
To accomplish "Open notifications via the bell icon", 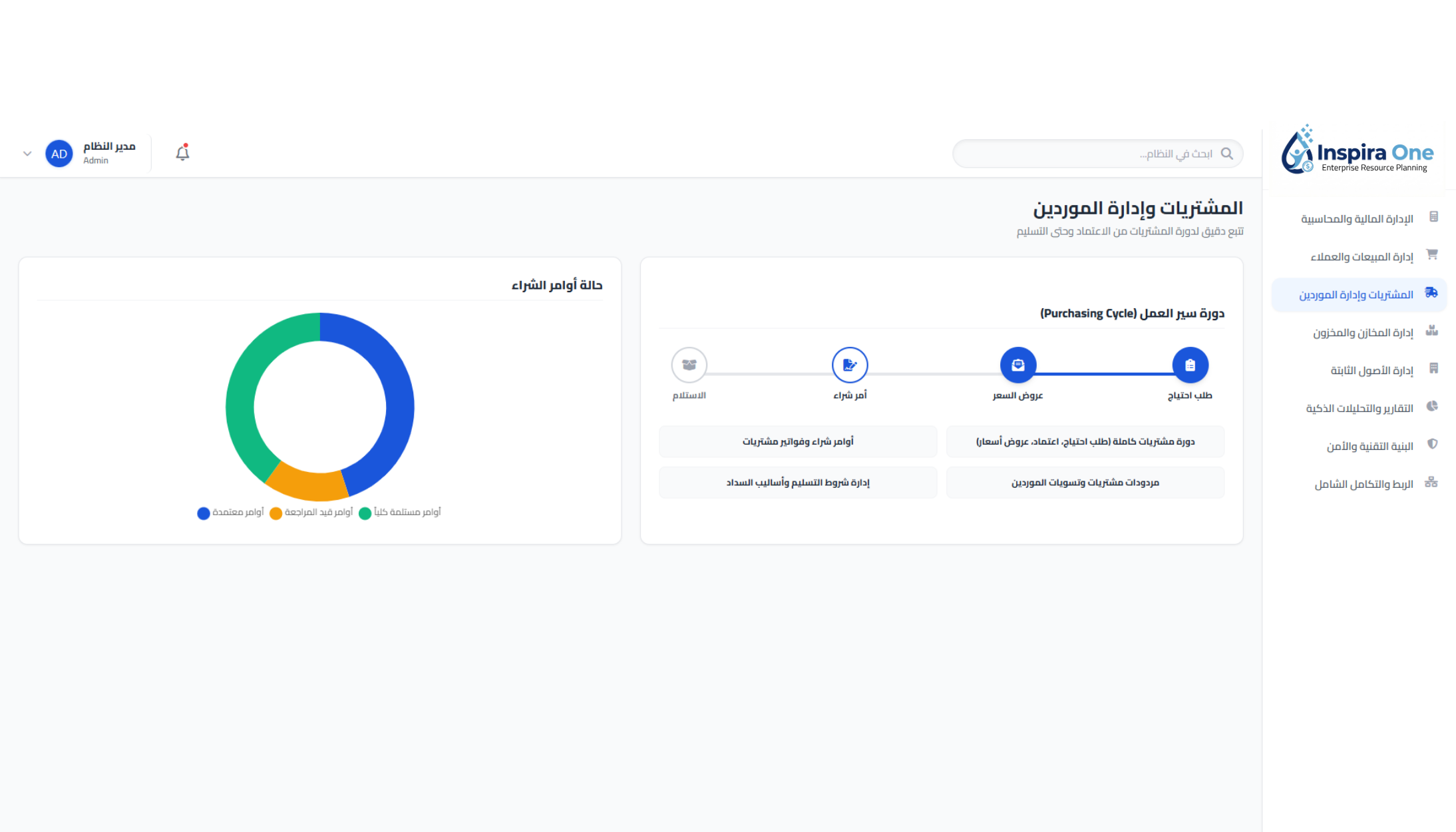I will pyautogui.click(x=182, y=152).
